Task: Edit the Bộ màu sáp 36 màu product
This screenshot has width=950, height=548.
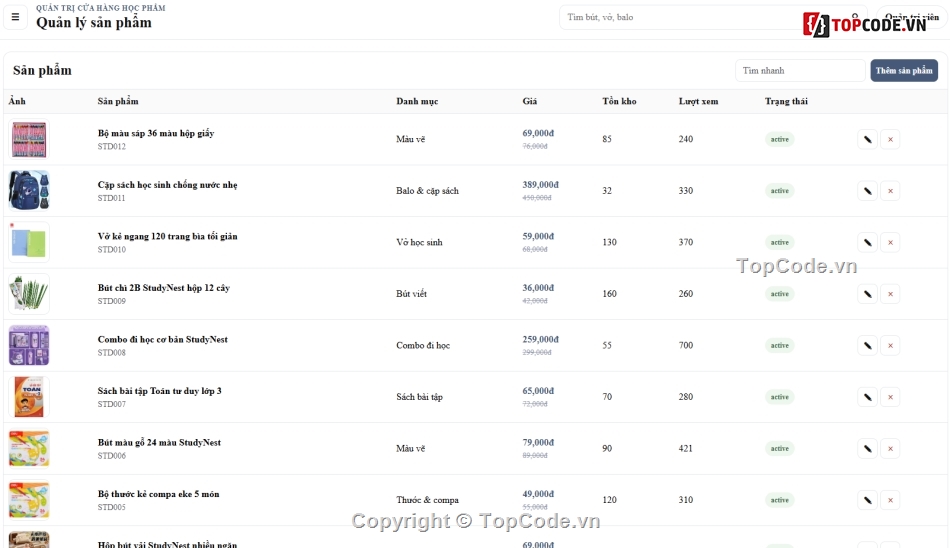Action: coord(868,139)
